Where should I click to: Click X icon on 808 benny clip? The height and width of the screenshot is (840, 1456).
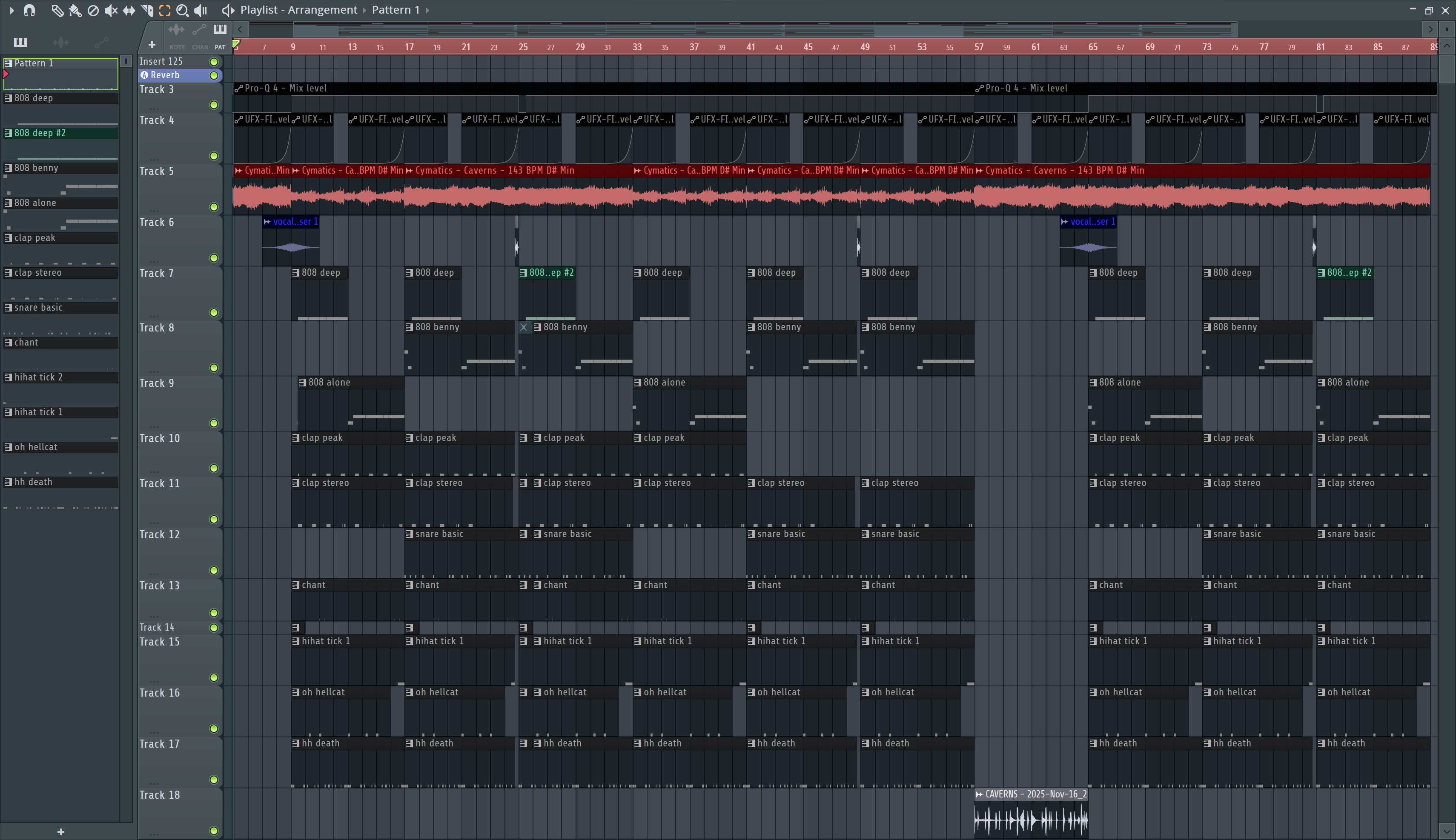tap(523, 327)
